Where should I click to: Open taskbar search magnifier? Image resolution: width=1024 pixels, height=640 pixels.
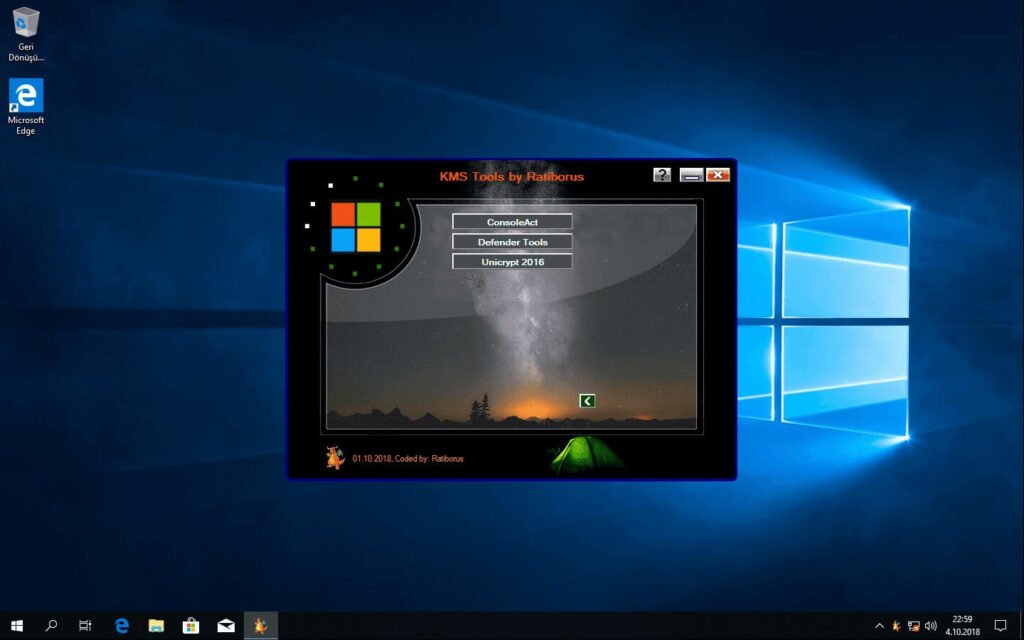click(51, 626)
